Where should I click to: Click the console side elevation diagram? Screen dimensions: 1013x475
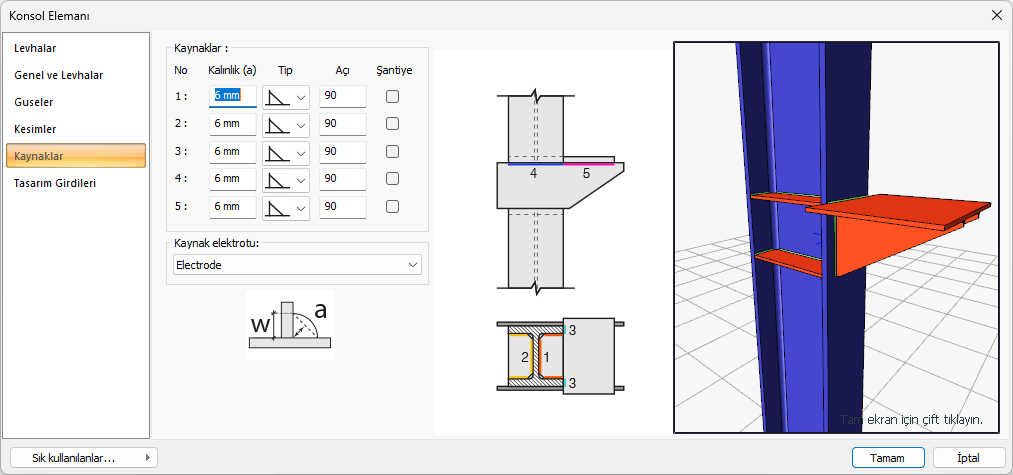tap(560, 191)
